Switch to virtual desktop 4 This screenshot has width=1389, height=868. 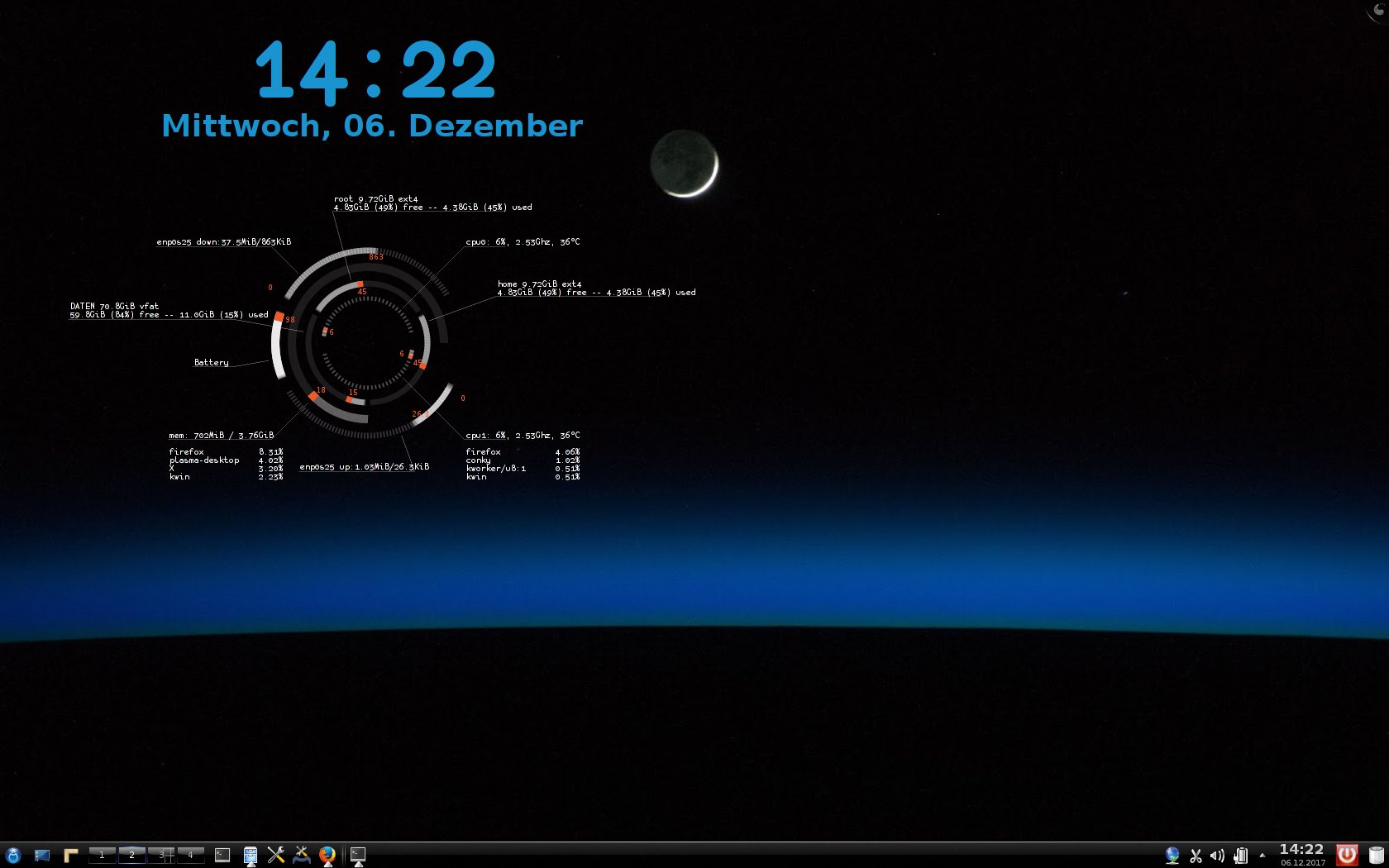pyautogui.click(x=190, y=856)
